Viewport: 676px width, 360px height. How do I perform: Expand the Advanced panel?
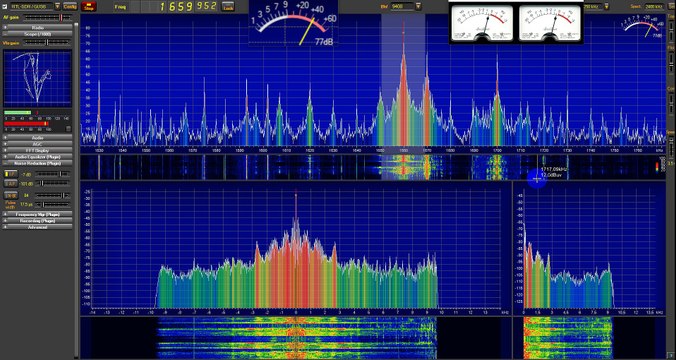[38, 227]
